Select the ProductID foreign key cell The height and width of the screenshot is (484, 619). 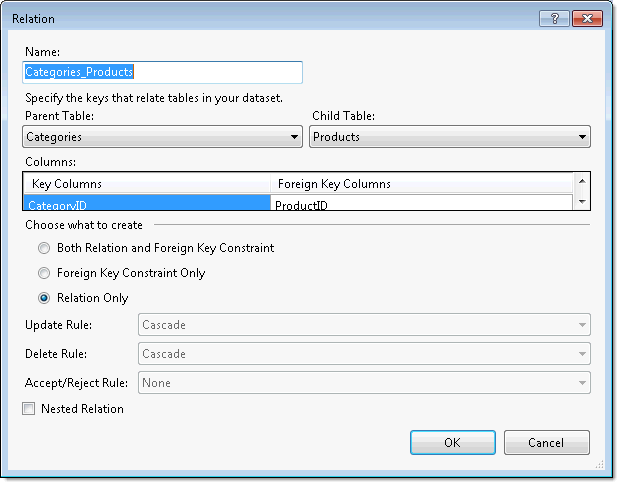pyautogui.click(x=420, y=204)
